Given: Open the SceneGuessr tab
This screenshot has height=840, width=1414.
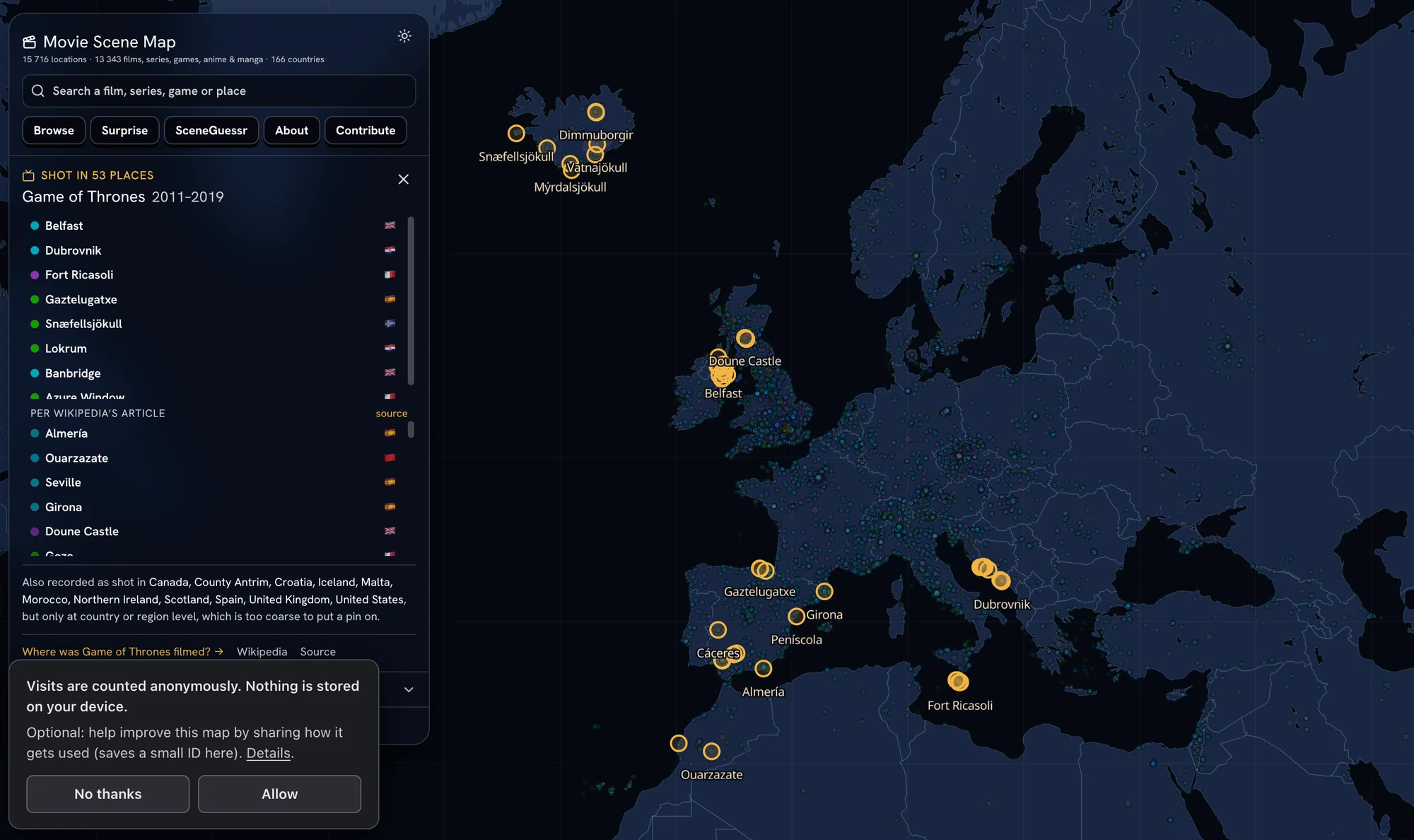Looking at the screenshot, I should pos(211,131).
